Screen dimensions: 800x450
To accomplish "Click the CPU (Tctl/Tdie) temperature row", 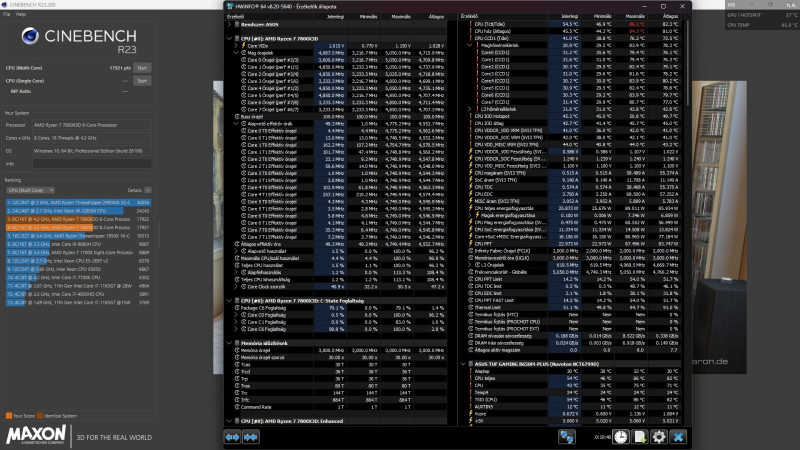I will click(573, 24).
